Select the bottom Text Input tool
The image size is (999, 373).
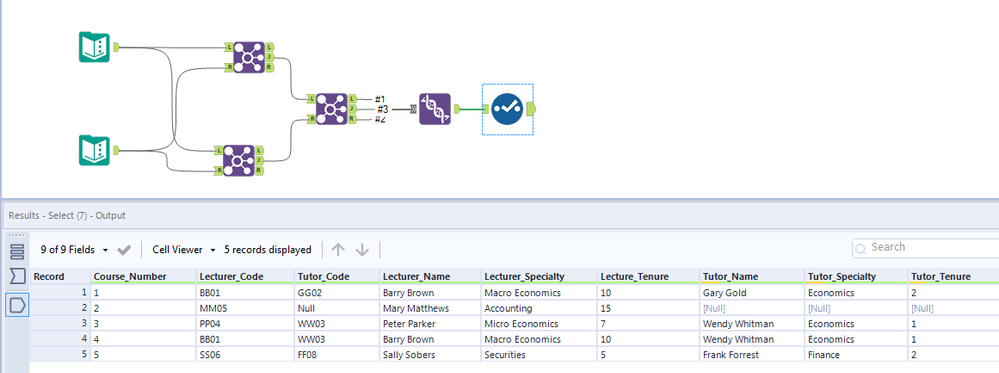point(94,150)
